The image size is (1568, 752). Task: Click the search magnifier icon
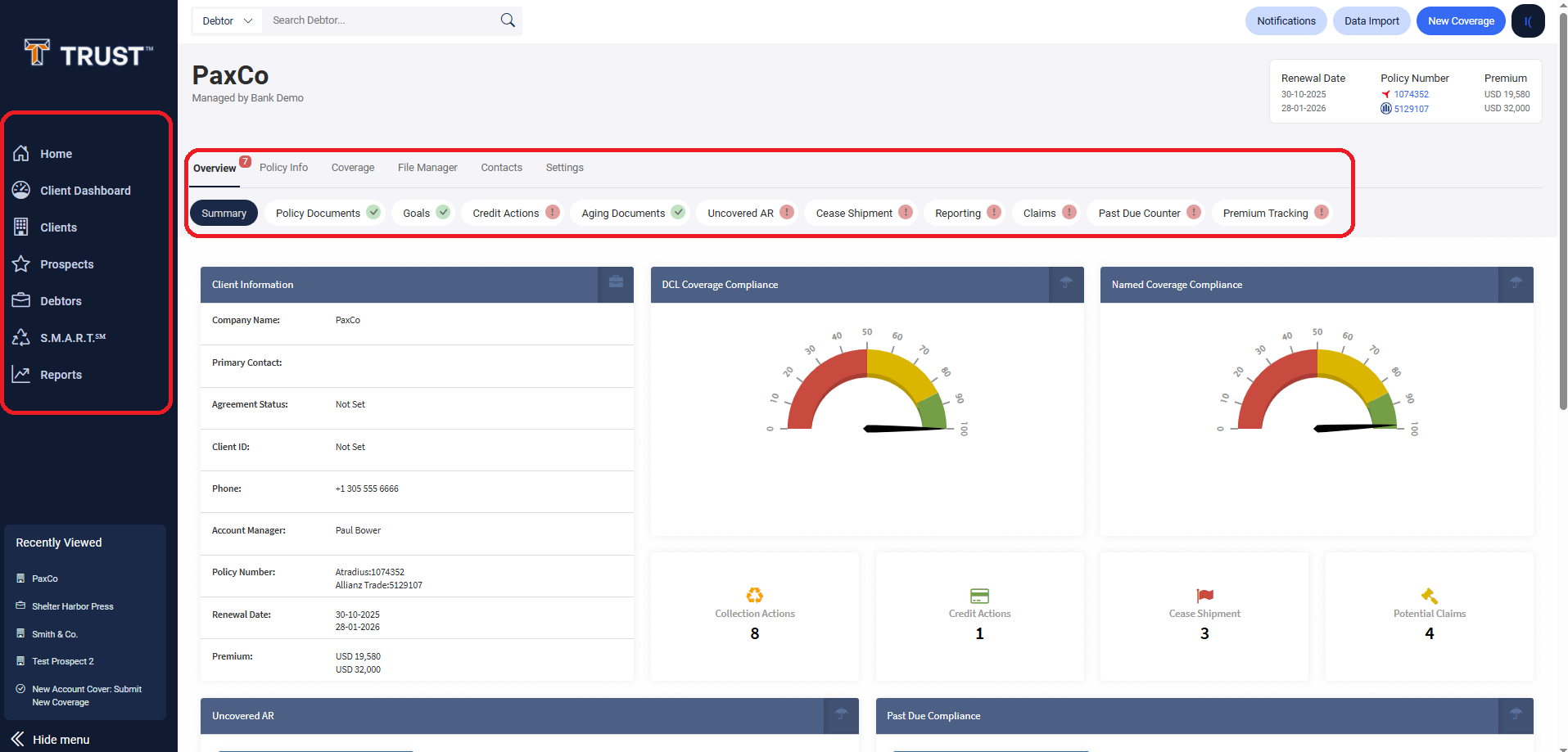point(508,20)
